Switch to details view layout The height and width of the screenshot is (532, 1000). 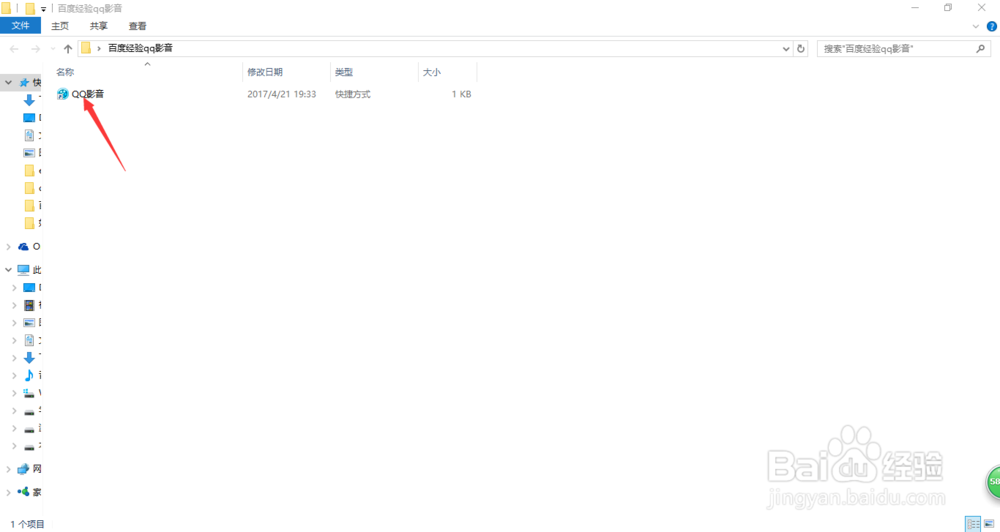(x=973, y=524)
